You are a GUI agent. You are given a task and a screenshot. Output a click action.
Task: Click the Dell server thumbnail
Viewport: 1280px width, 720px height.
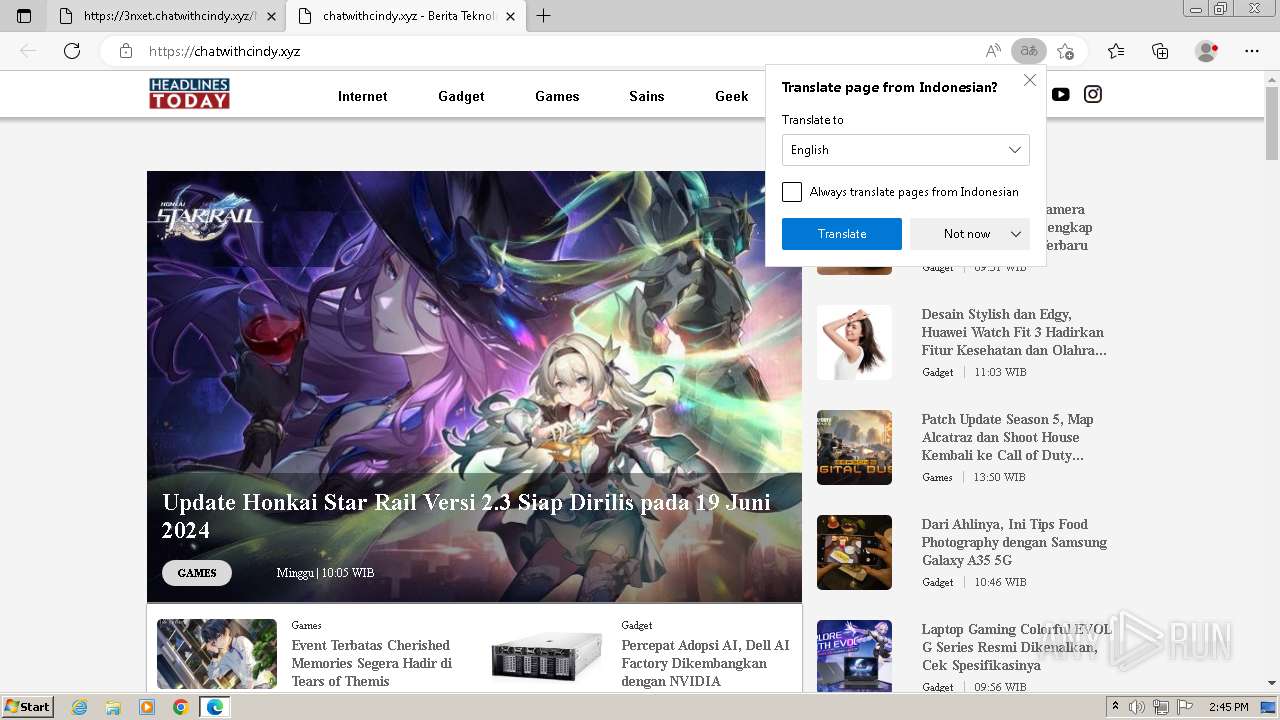[x=547, y=655]
